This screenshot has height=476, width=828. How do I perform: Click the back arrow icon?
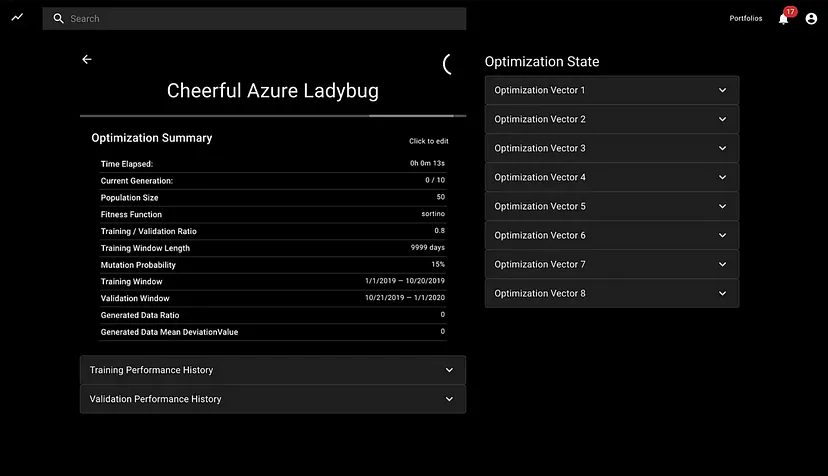pos(87,60)
